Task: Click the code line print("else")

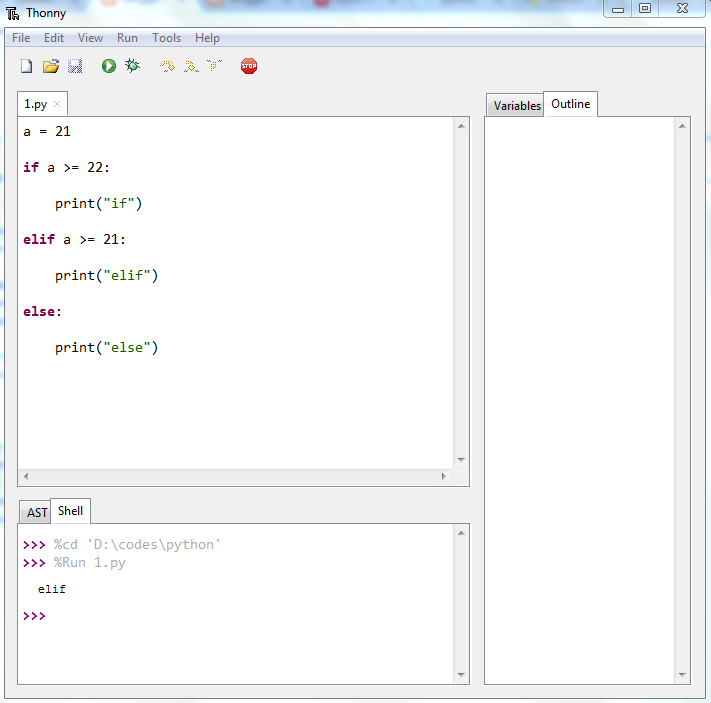Action: (107, 348)
